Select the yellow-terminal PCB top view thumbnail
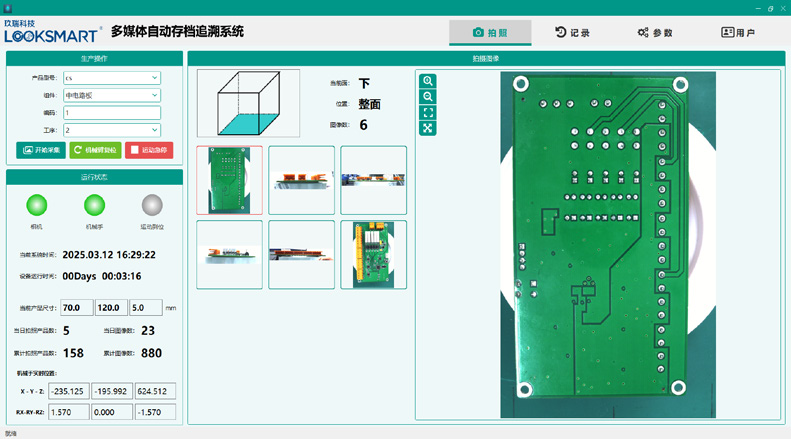 [x=374, y=255]
